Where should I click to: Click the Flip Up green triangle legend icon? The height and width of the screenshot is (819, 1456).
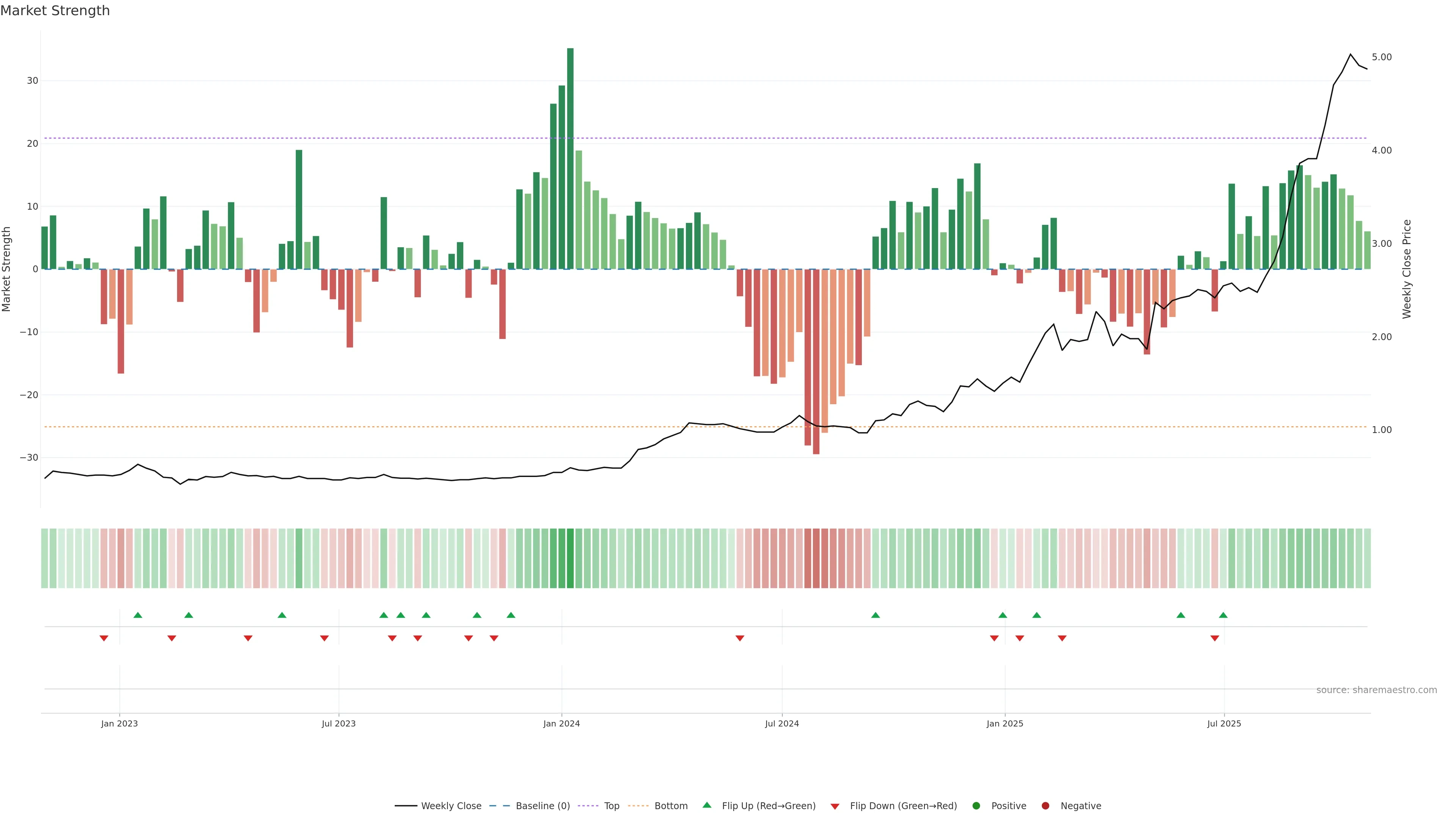coord(706,805)
